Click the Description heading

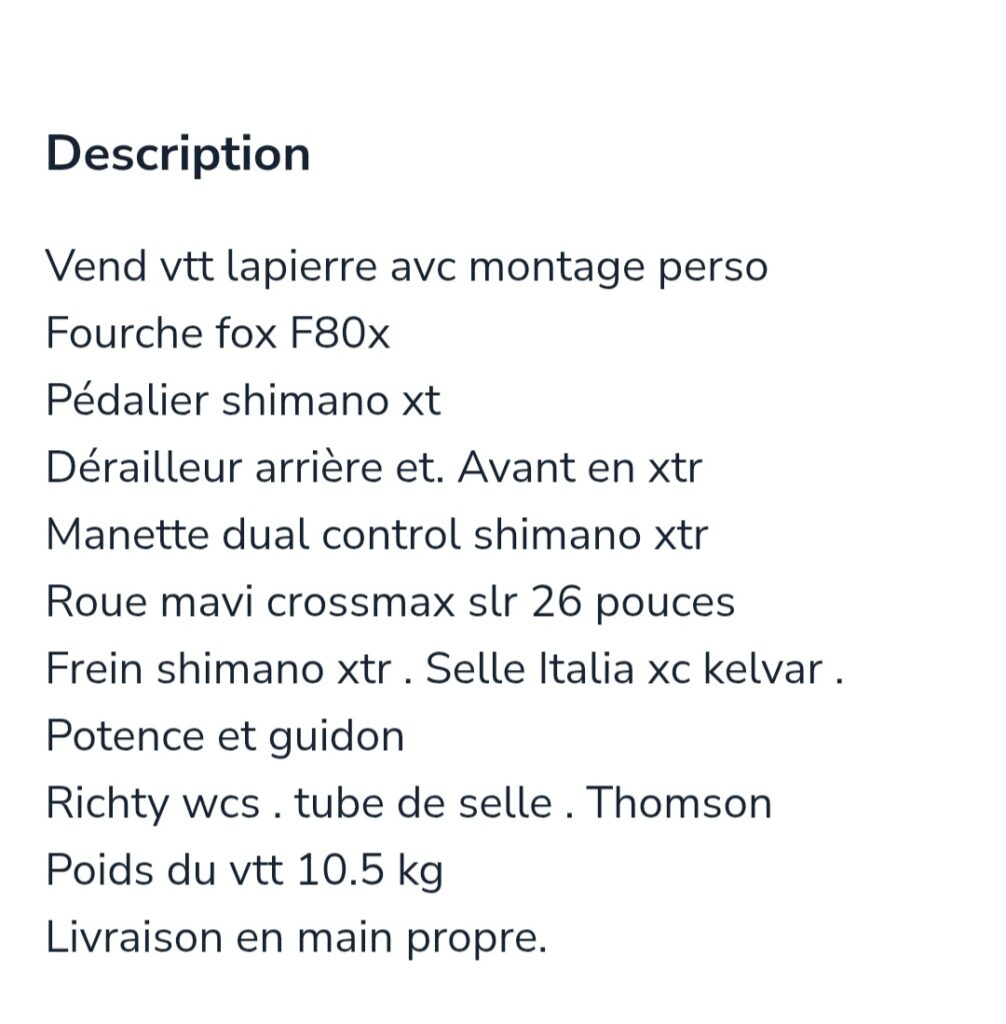(x=178, y=155)
